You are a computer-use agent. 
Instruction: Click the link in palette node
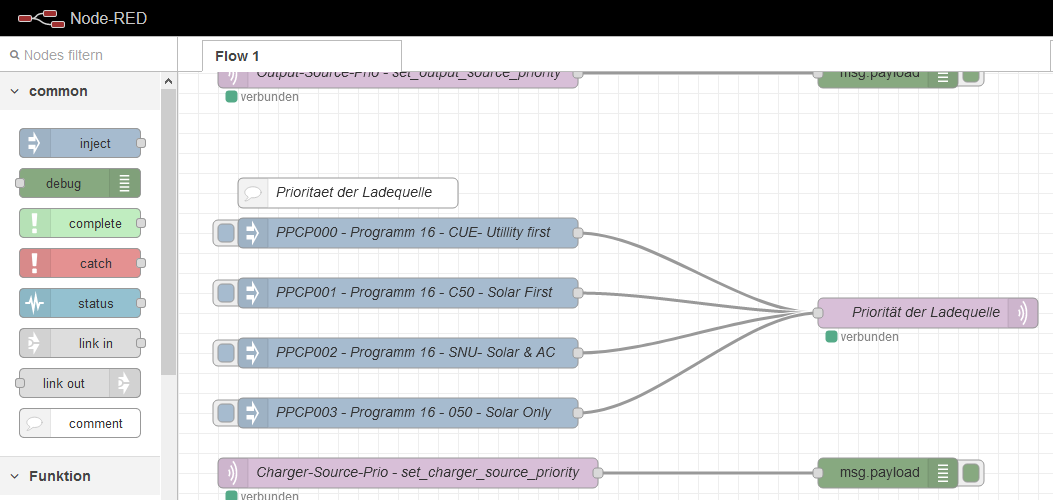(x=80, y=343)
